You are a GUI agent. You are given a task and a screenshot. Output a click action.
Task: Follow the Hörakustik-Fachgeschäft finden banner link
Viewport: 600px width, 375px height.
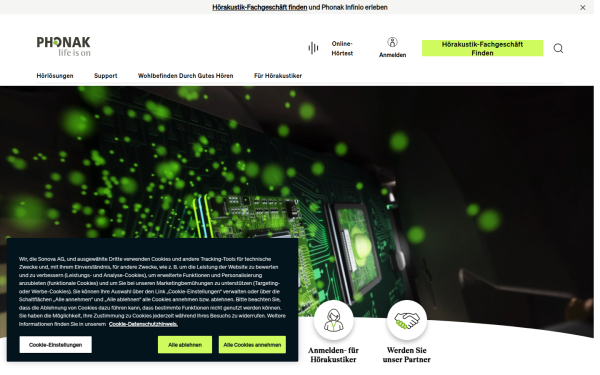pos(259,7)
